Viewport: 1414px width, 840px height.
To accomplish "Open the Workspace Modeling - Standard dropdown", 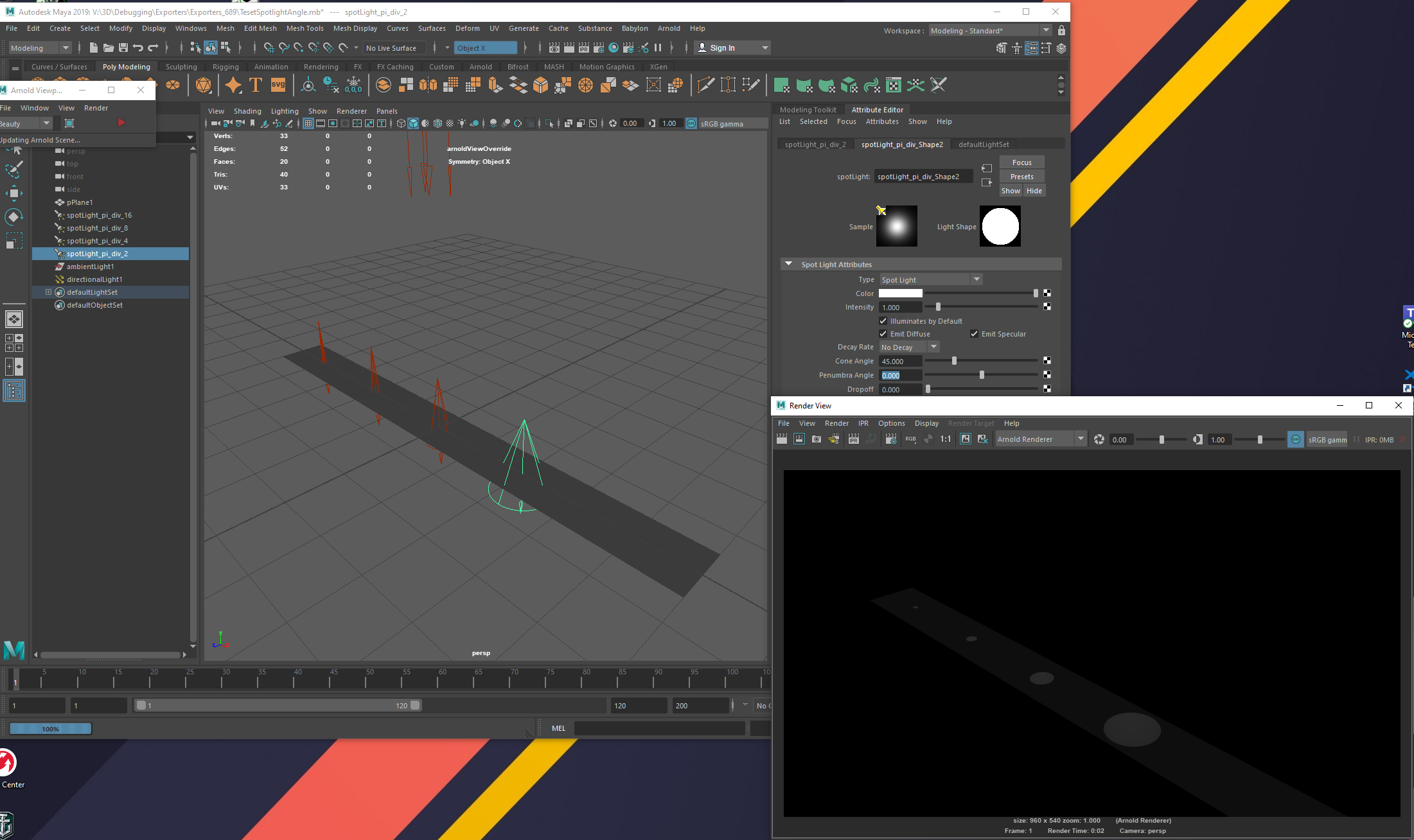I will point(989,30).
